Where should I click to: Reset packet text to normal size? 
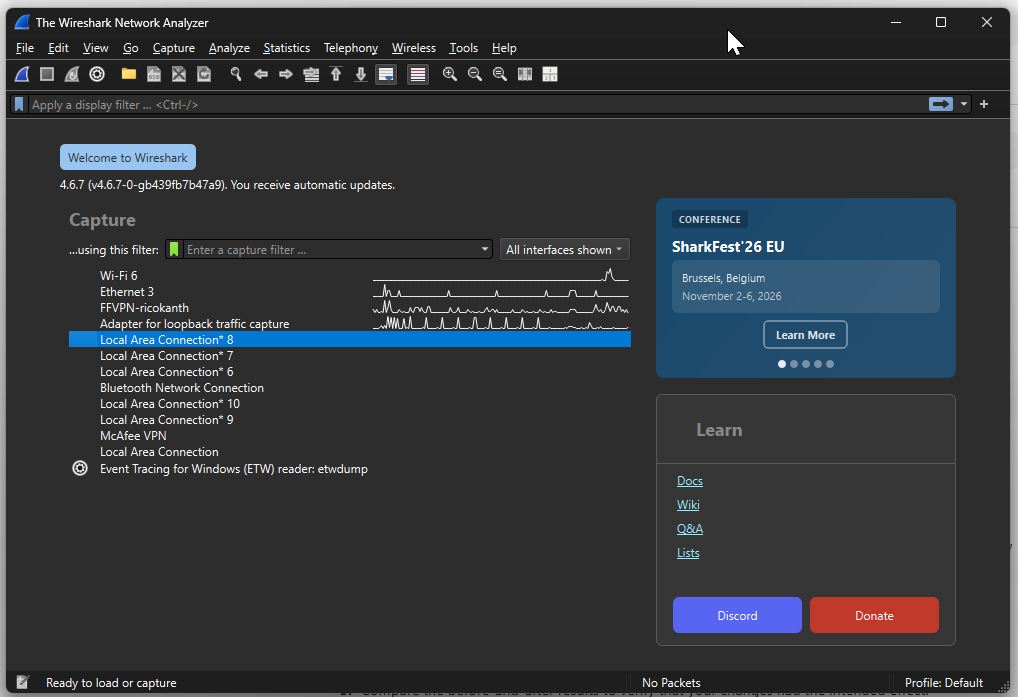point(499,74)
